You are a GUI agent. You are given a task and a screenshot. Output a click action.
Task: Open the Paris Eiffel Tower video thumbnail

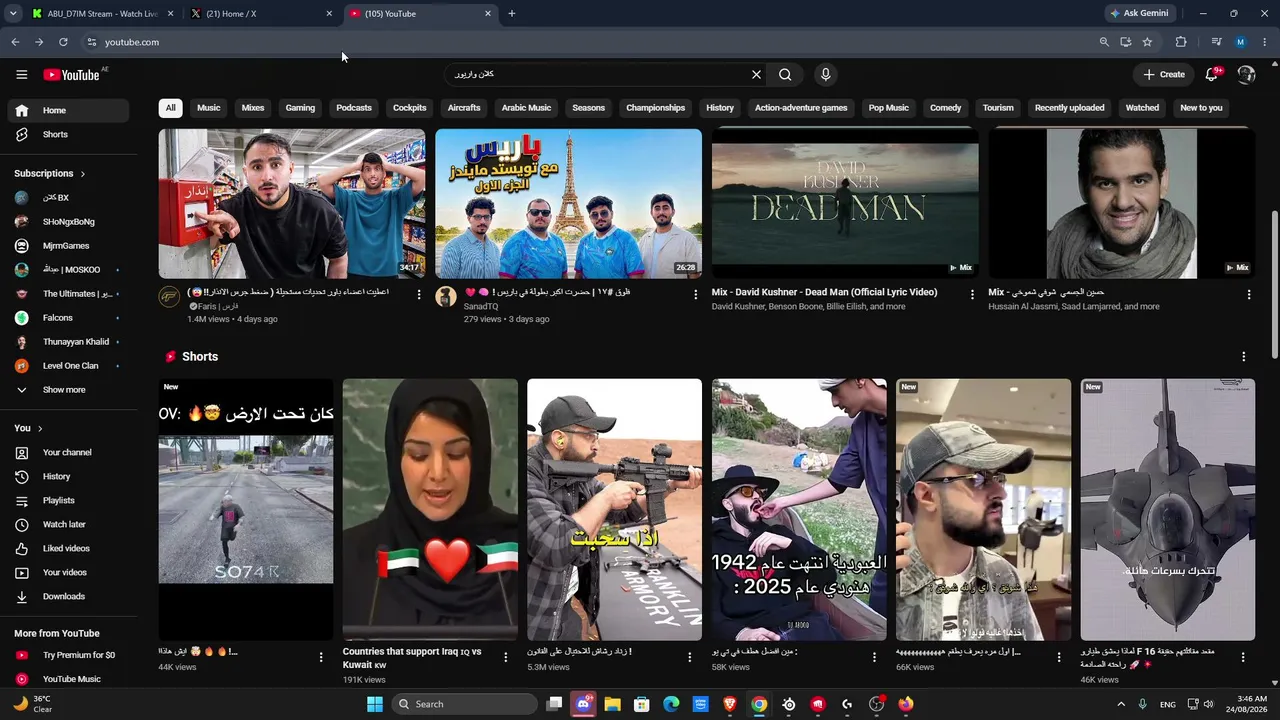(568, 204)
